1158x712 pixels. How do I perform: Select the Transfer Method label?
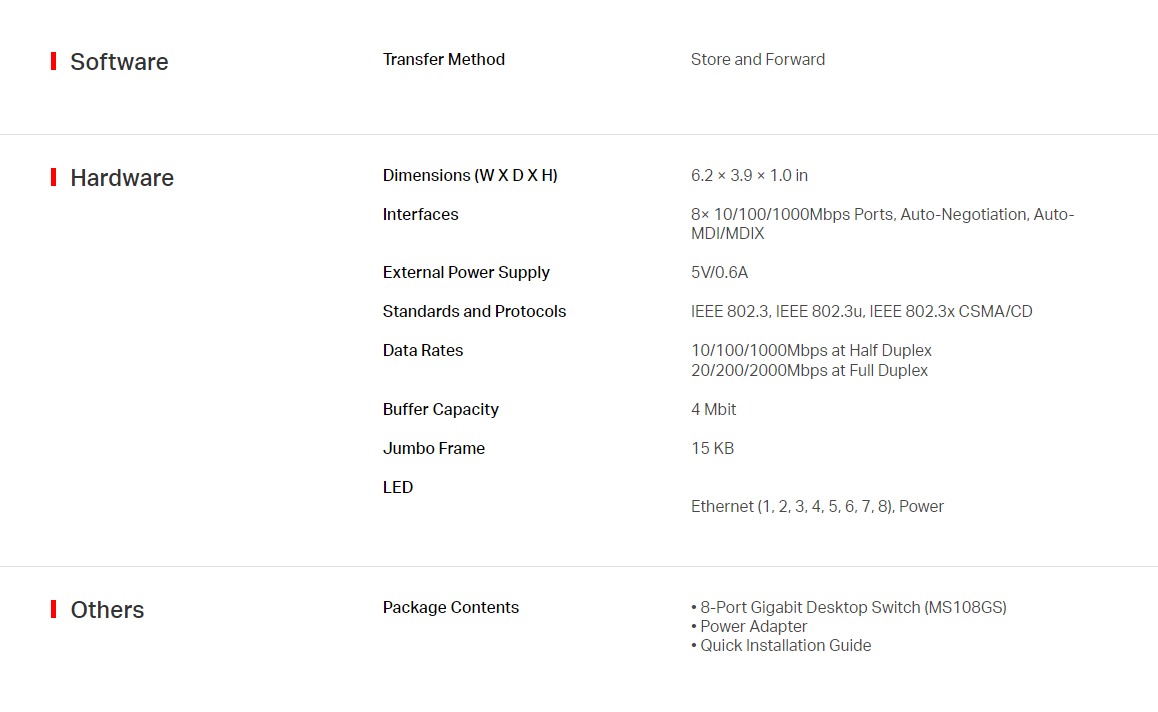[x=444, y=59]
